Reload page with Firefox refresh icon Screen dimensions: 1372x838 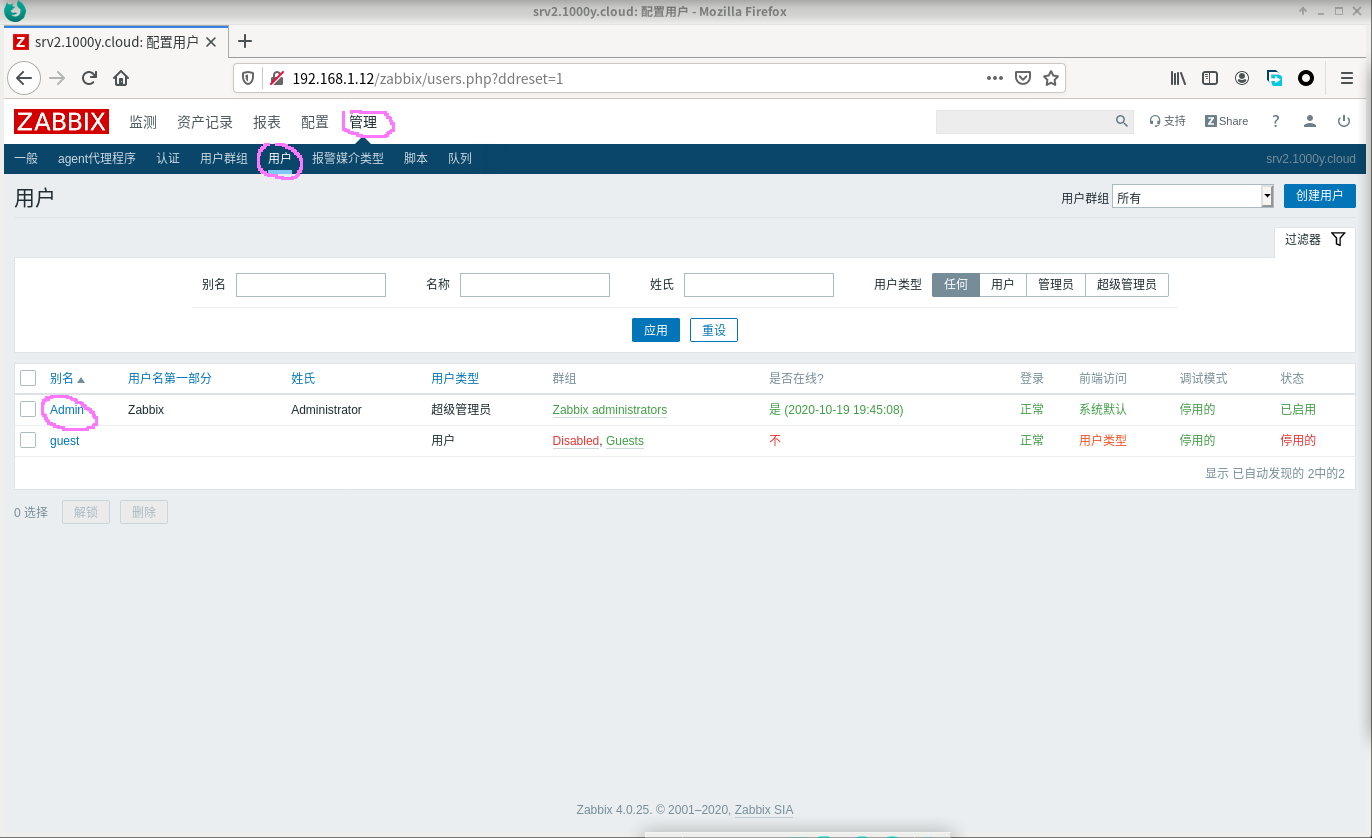[89, 78]
